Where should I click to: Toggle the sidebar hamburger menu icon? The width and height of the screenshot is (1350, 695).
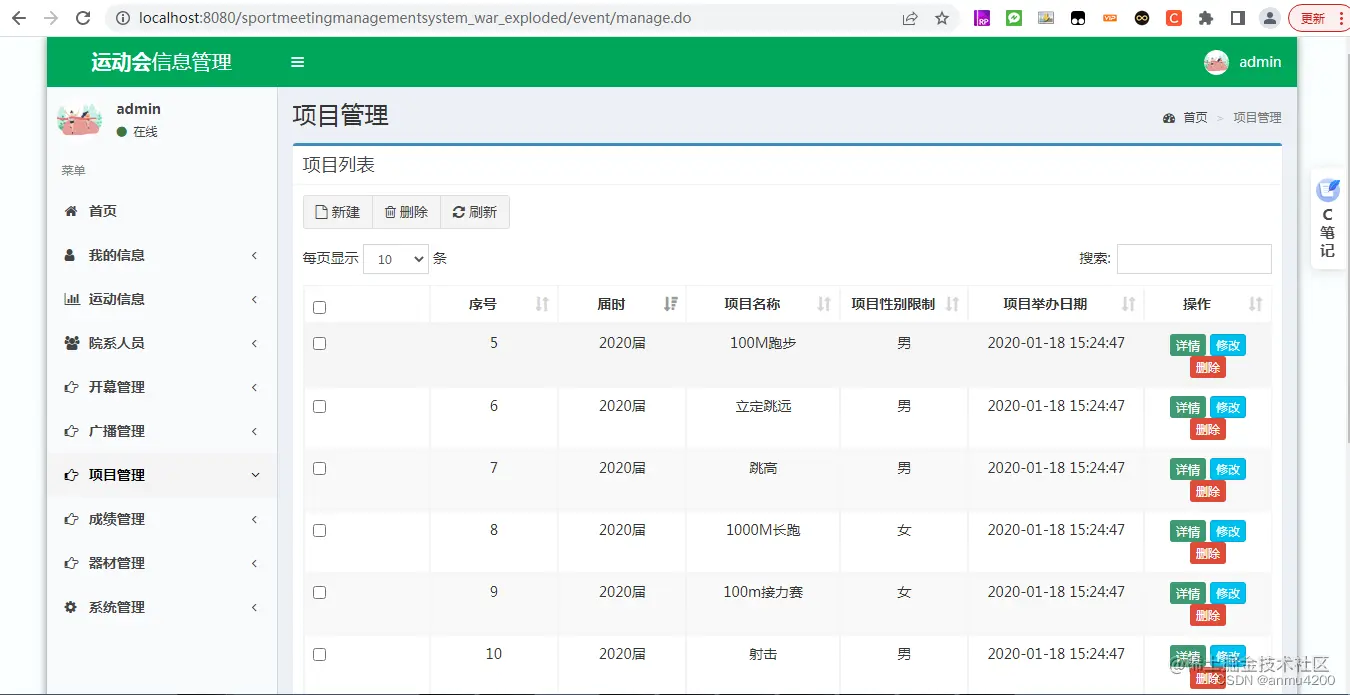(297, 62)
